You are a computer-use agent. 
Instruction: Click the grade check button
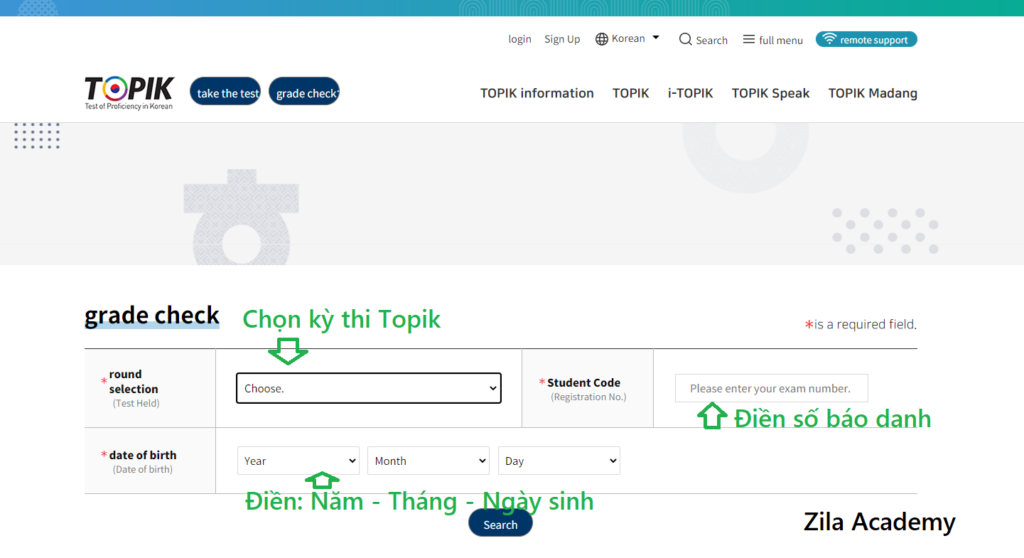(x=304, y=91)
